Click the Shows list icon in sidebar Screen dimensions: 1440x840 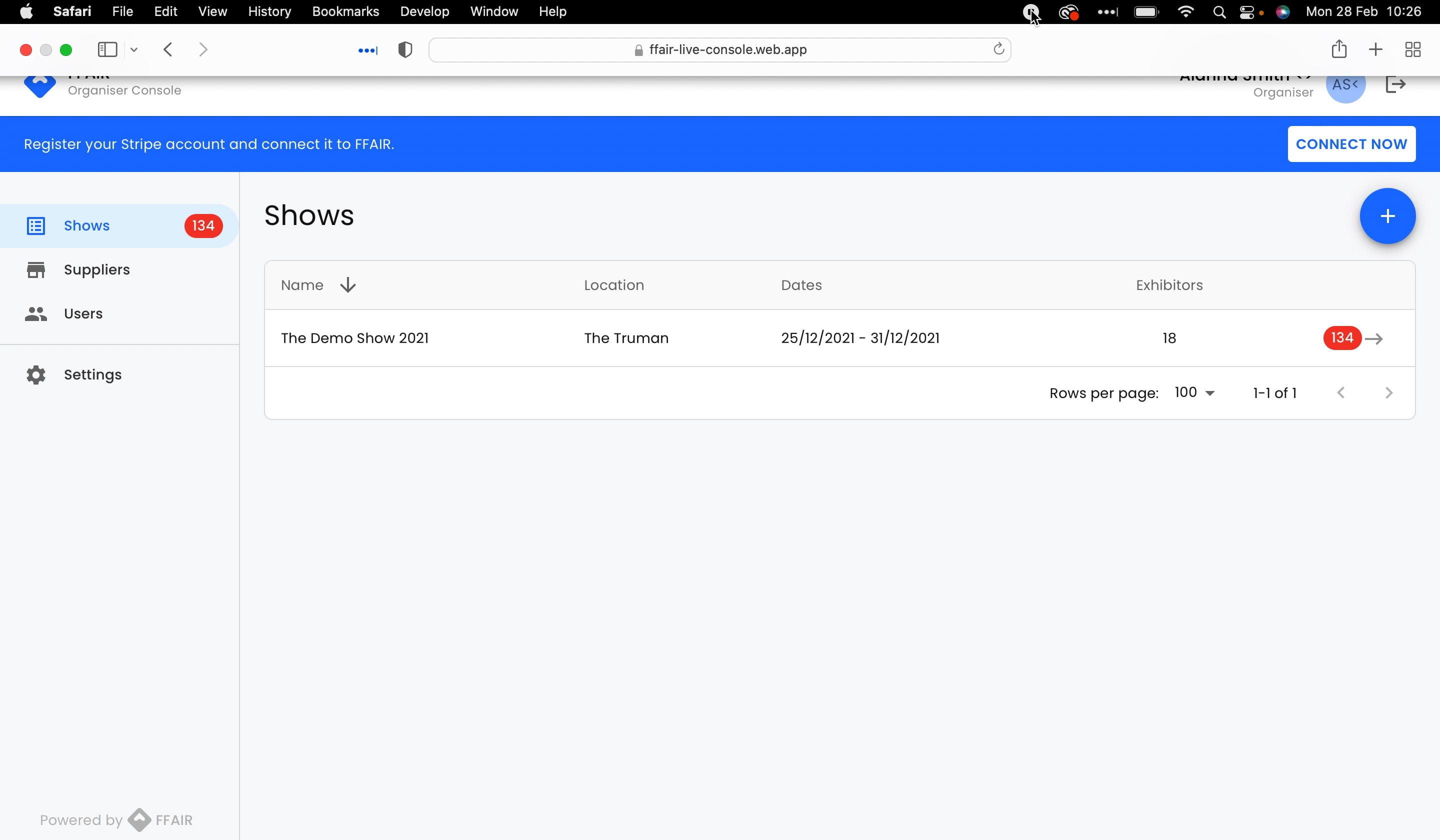36,225
